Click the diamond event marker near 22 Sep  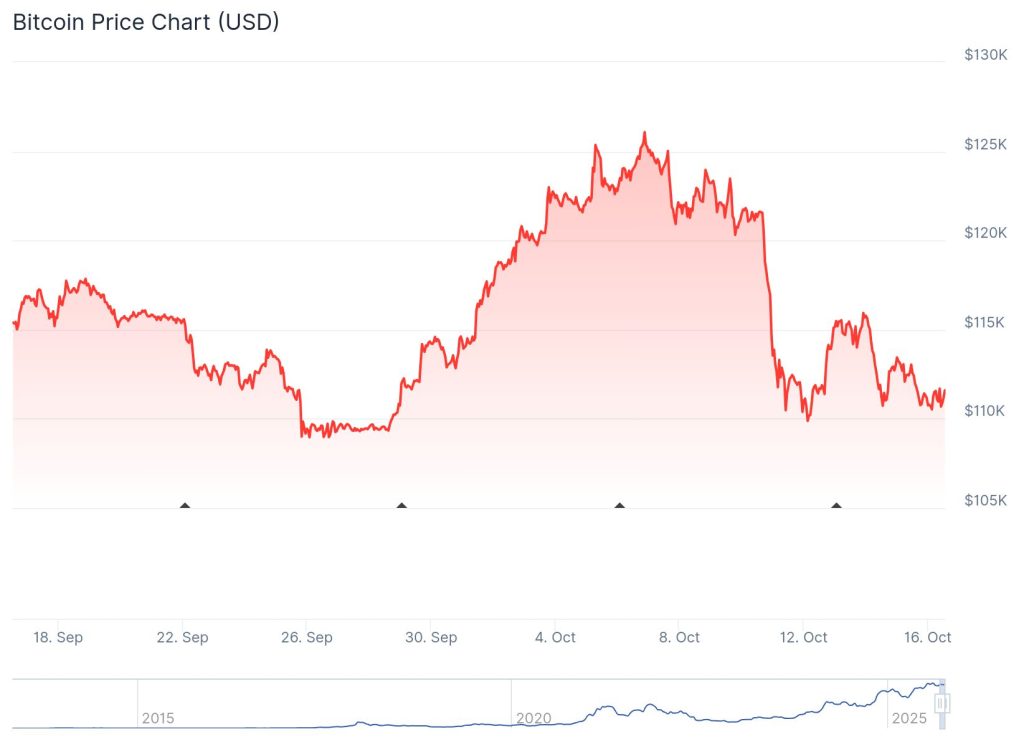[x=184, y=506]
